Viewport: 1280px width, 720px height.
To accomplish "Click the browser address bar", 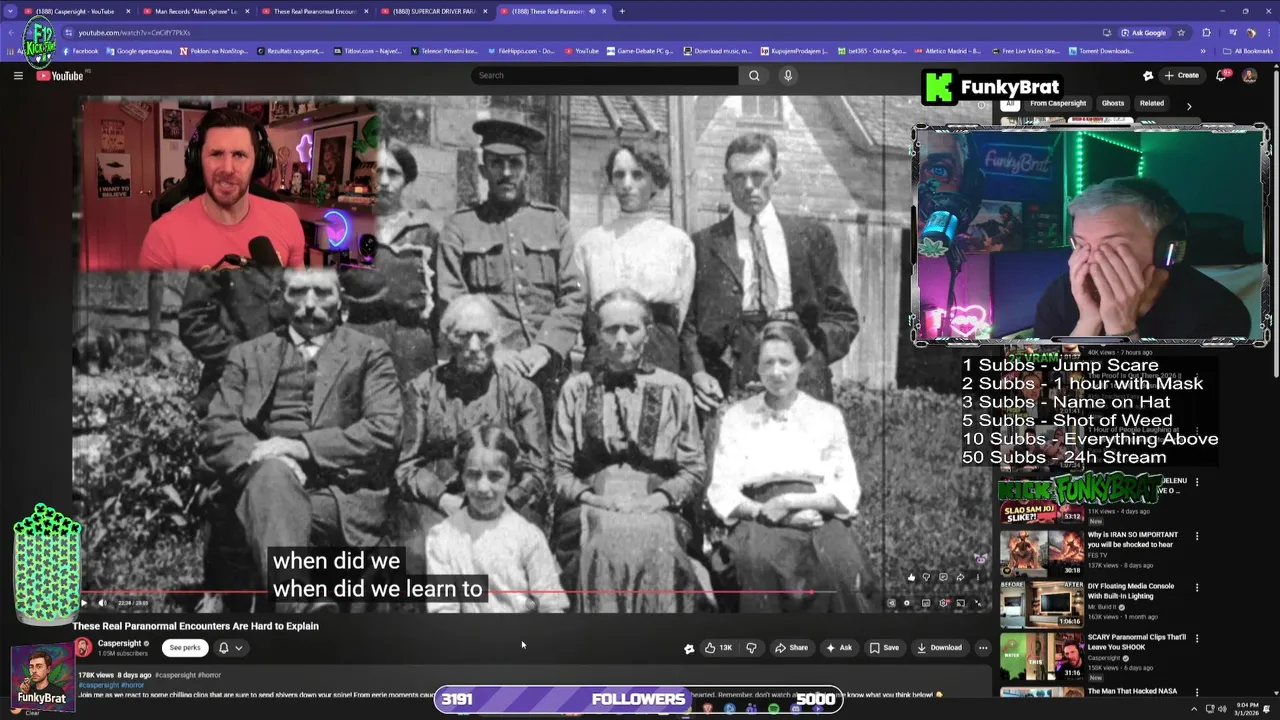I will 560,32.
